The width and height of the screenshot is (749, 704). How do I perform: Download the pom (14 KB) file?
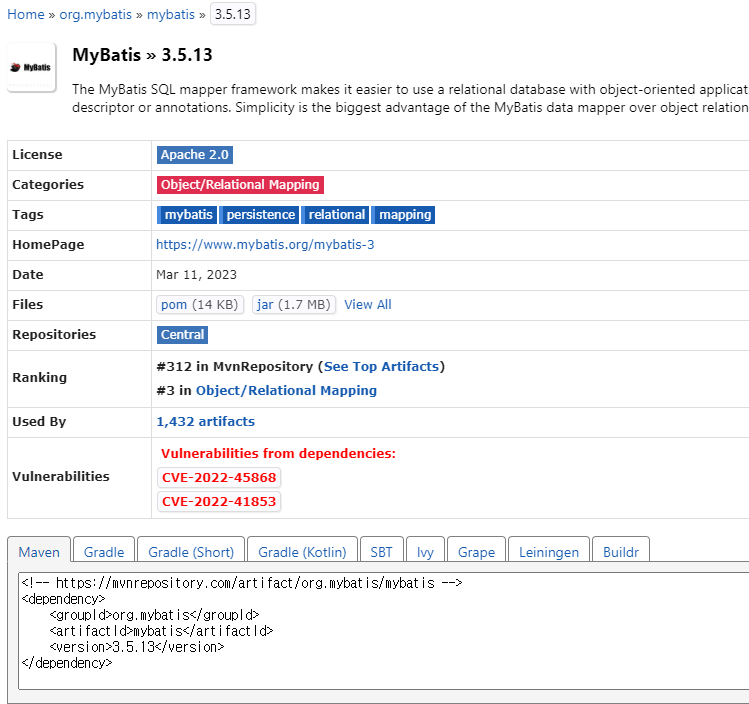[x=200, y=305]
